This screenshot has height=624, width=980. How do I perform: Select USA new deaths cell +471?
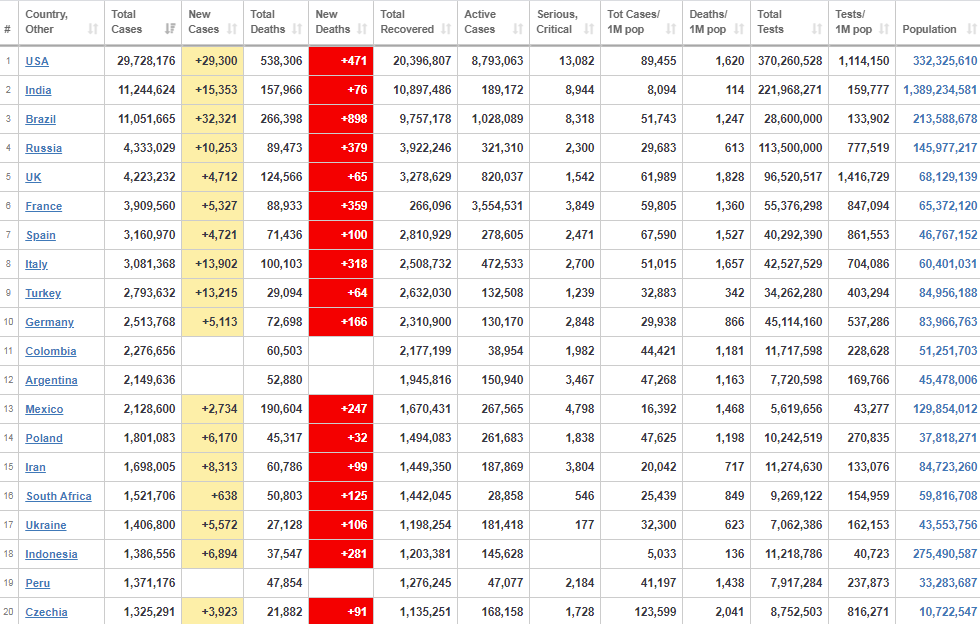(341, 61)
